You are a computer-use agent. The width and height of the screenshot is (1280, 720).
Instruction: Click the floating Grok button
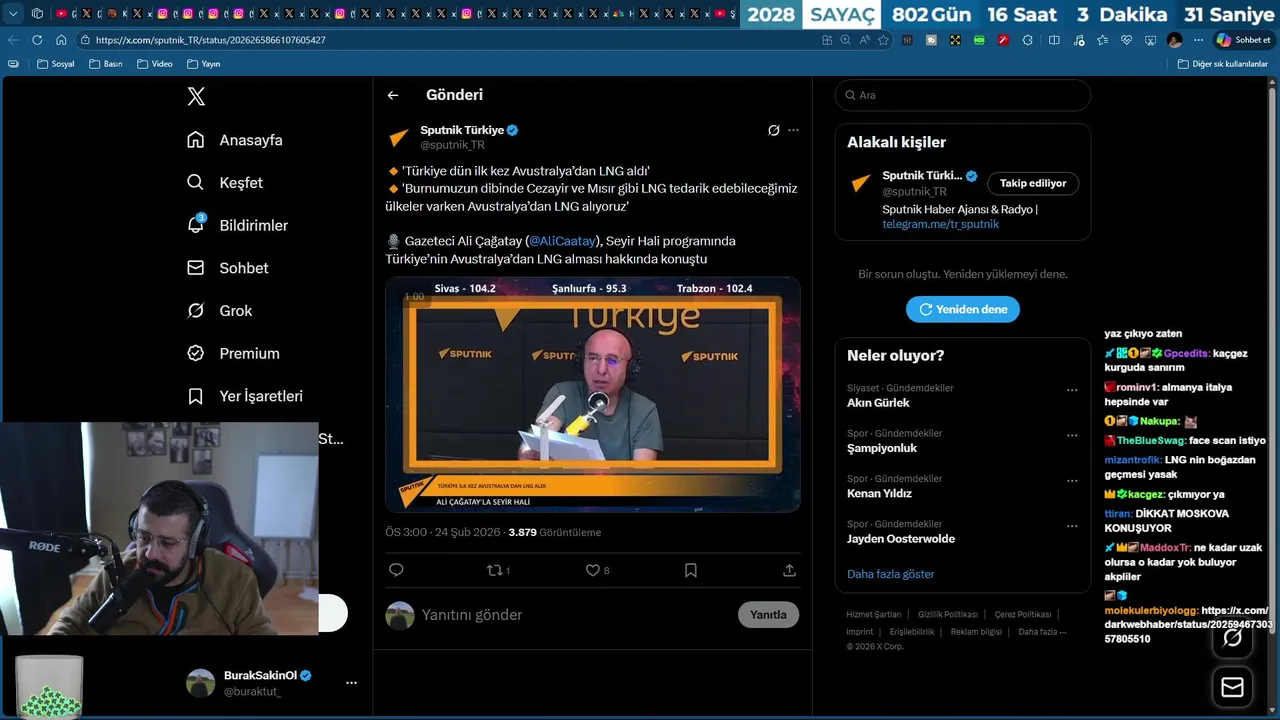[x=1232, y=637]
